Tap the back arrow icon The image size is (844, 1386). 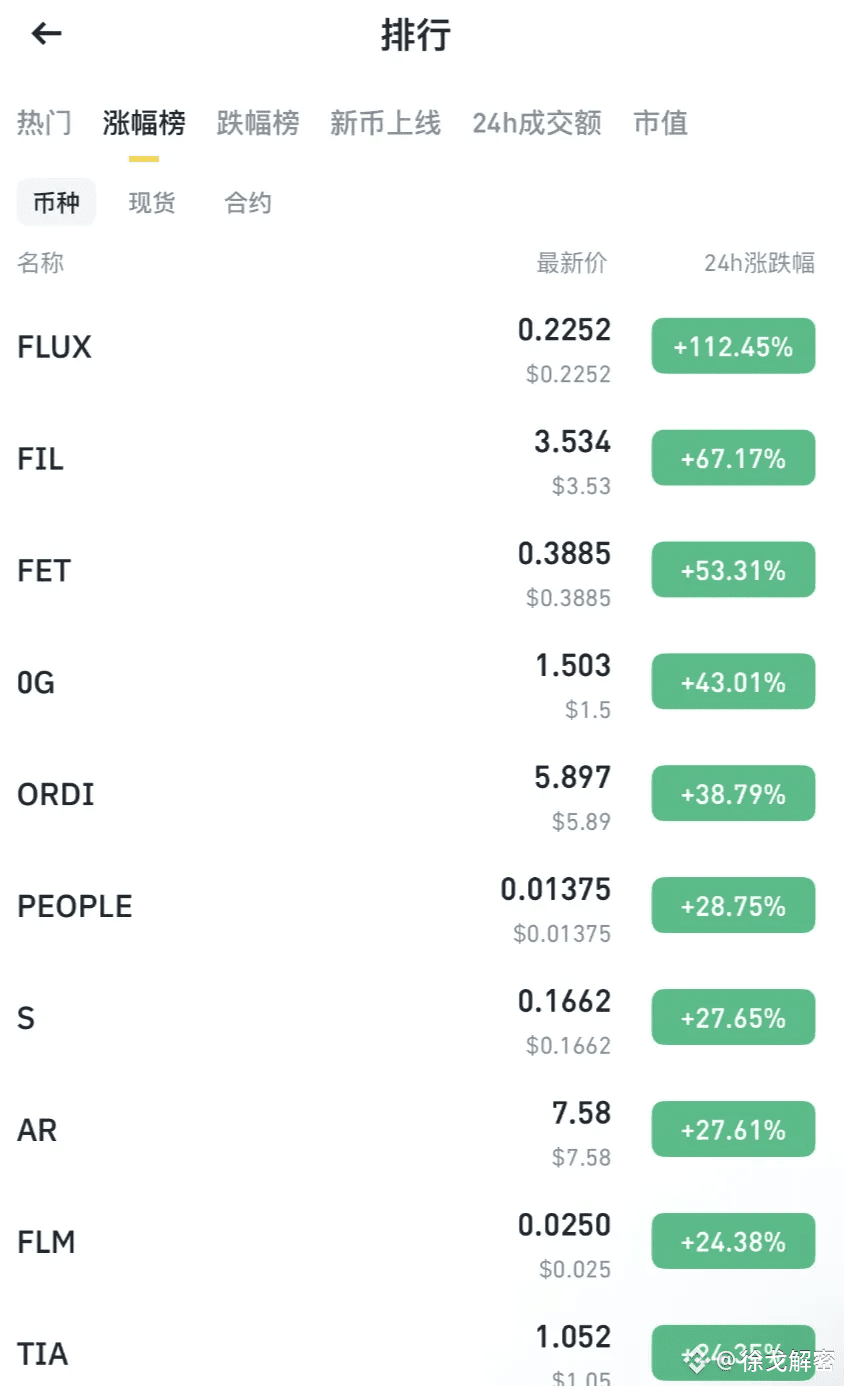46,34
